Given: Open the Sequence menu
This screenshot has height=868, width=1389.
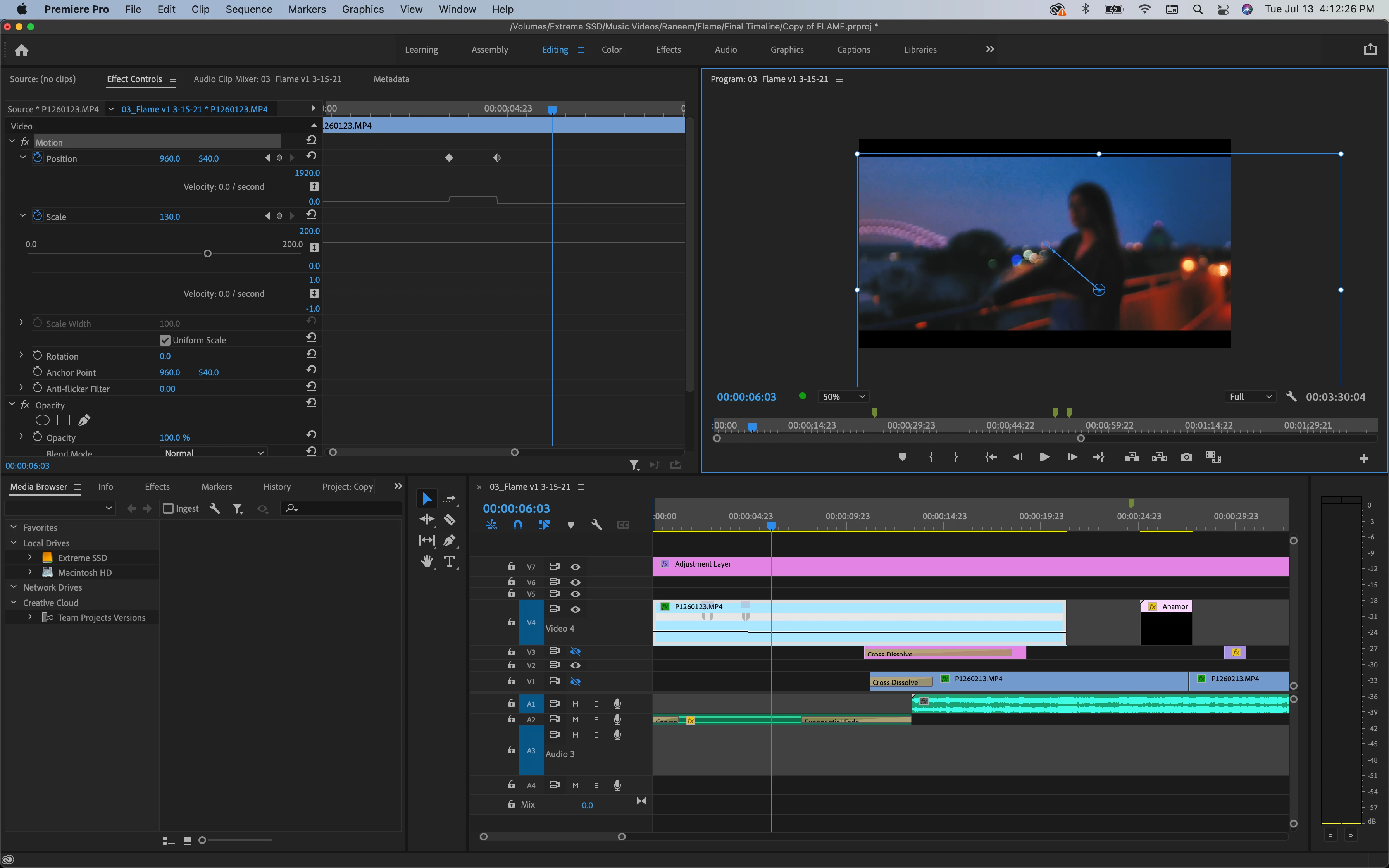Looking at the screenshot, I should [248, 9].
